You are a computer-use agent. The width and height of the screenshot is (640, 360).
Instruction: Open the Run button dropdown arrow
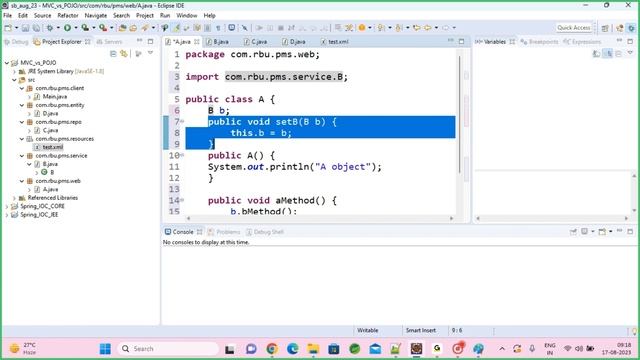76,28
